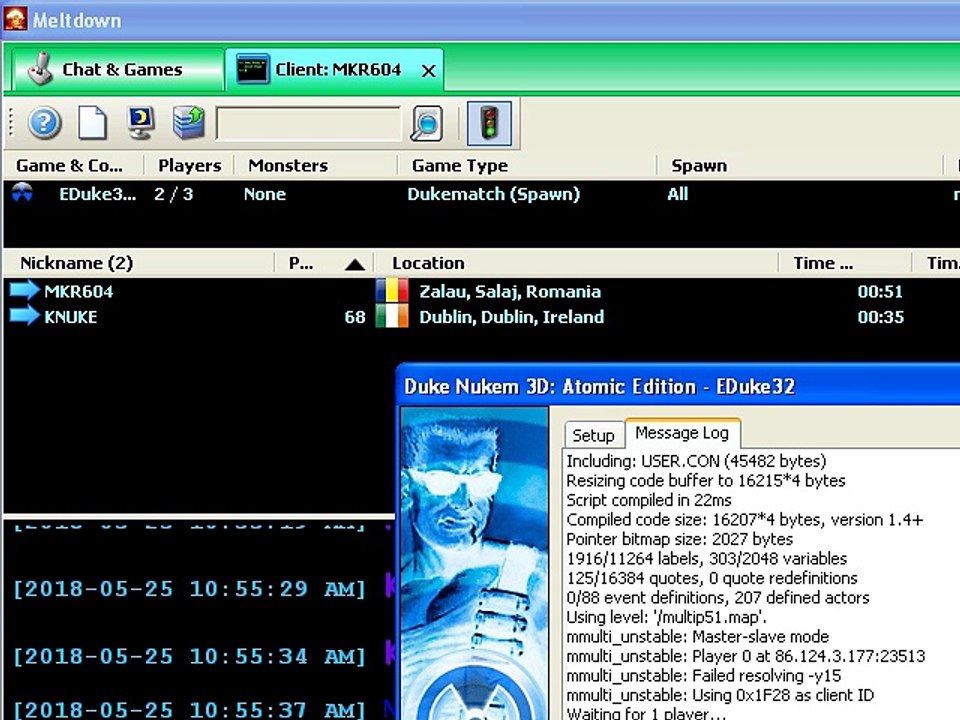Select player KNUKE nickname

coord(70,317)
